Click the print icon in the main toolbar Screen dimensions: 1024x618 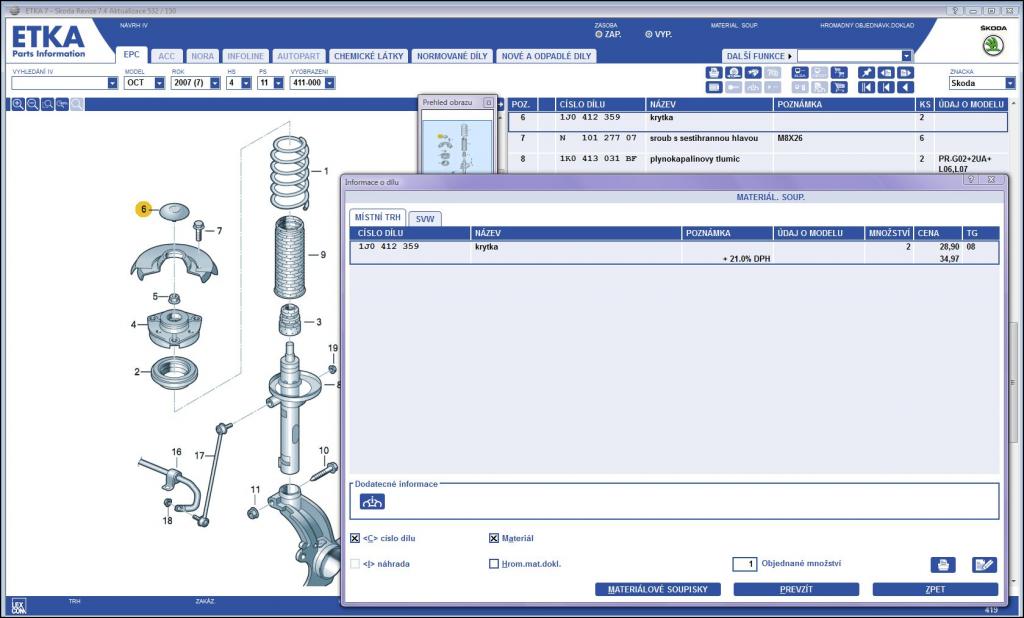[x=714, y=73]
